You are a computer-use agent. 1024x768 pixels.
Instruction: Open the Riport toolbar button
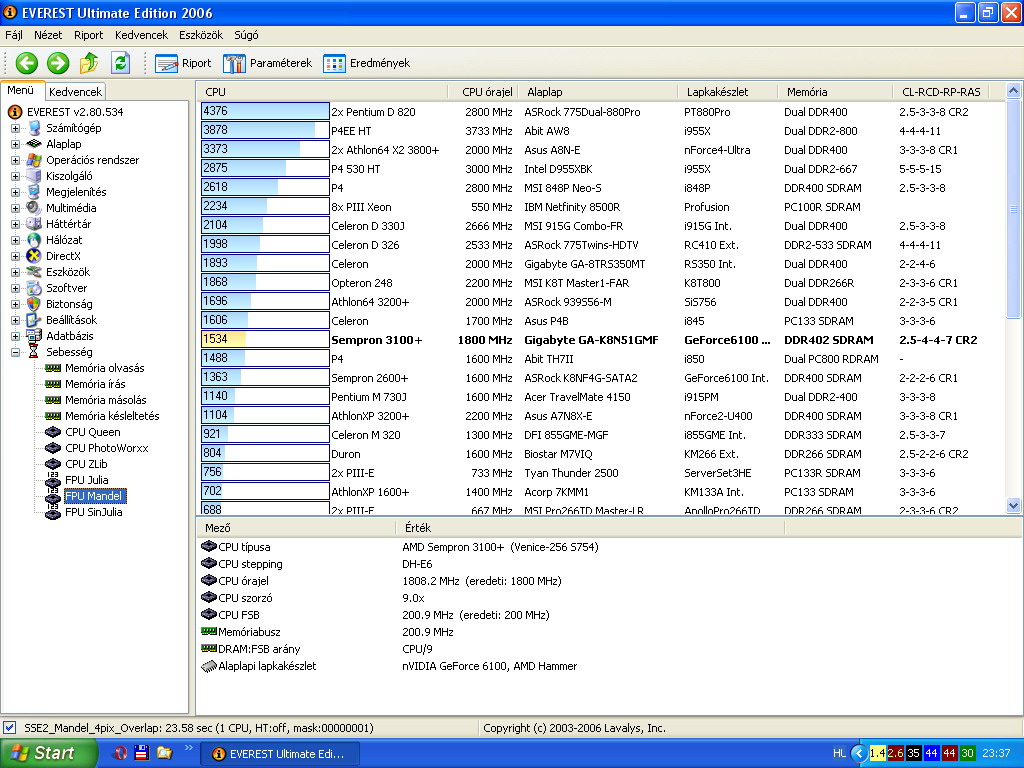click(x=183, y=63)
